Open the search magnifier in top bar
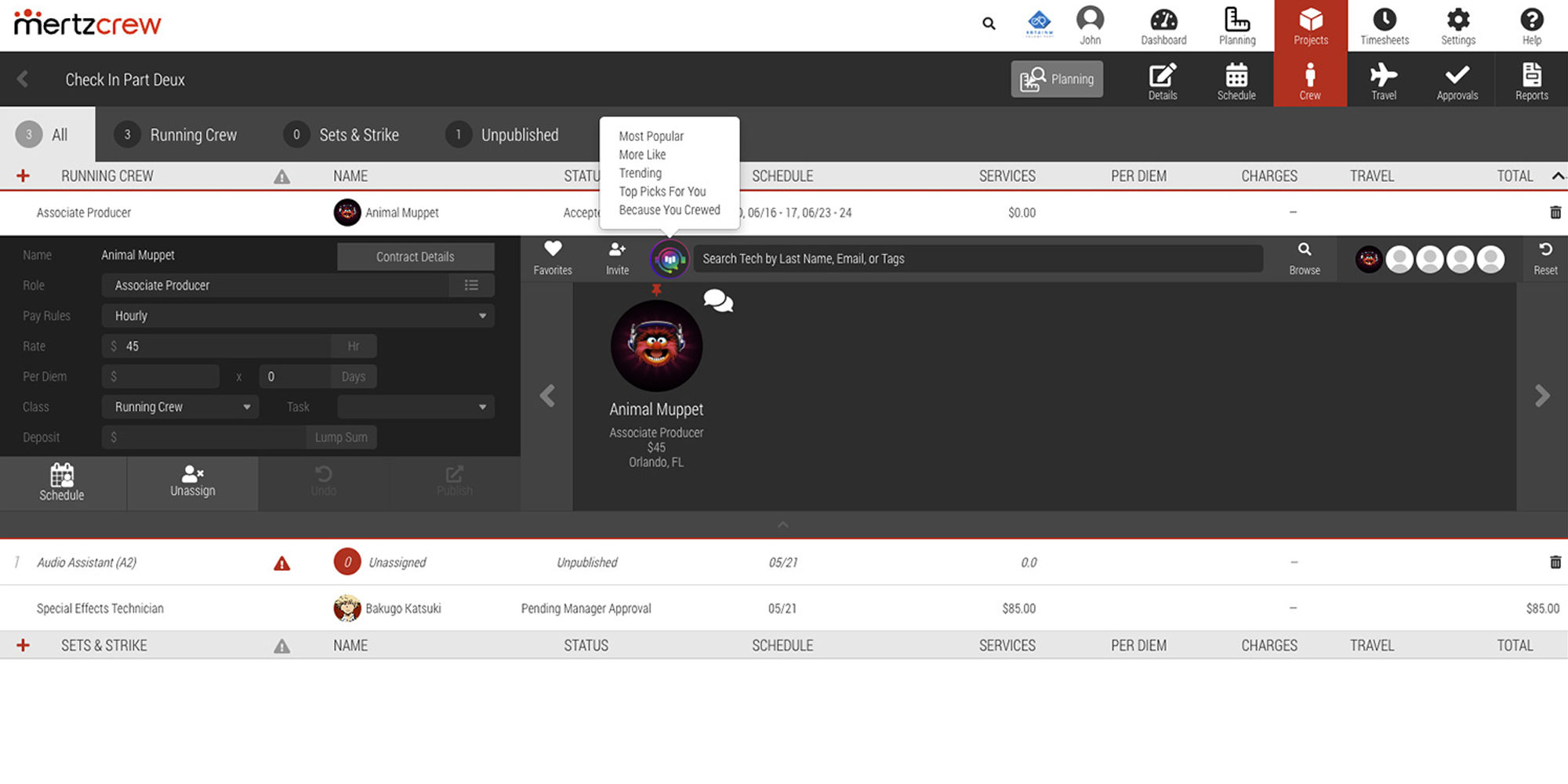The width and height of the screenshot is (1568, 784). pyautogui.click(x=989, y=24)
